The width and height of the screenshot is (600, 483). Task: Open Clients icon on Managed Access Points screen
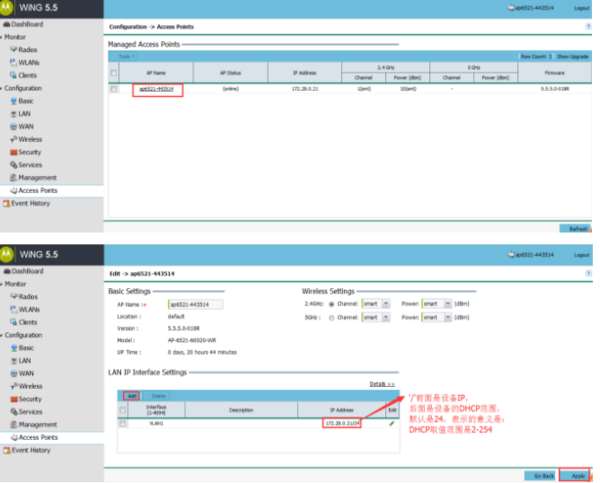(14, 75)
